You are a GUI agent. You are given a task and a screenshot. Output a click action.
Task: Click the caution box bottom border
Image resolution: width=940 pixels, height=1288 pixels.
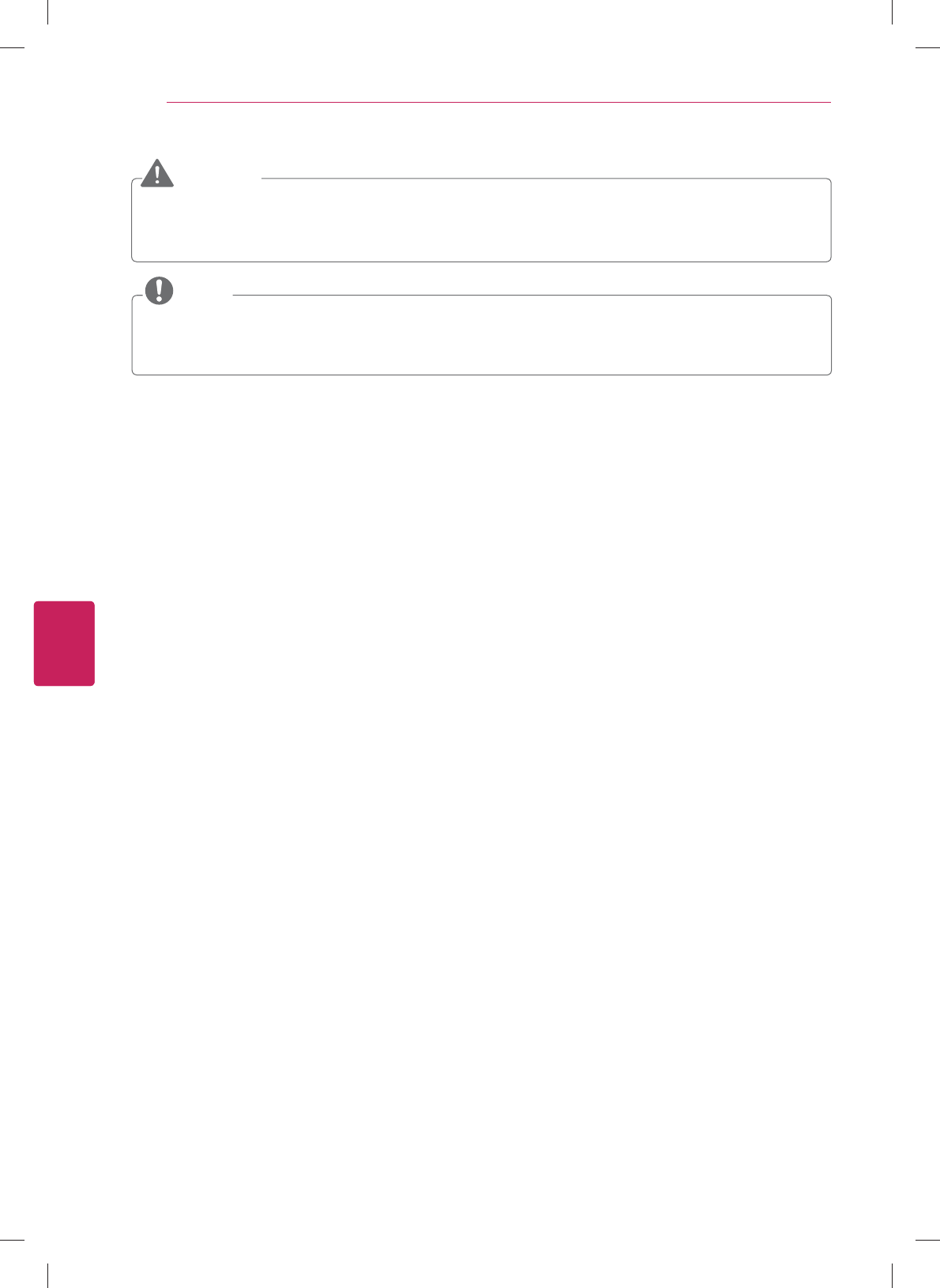pyautogui.click(x=481, y=262)
